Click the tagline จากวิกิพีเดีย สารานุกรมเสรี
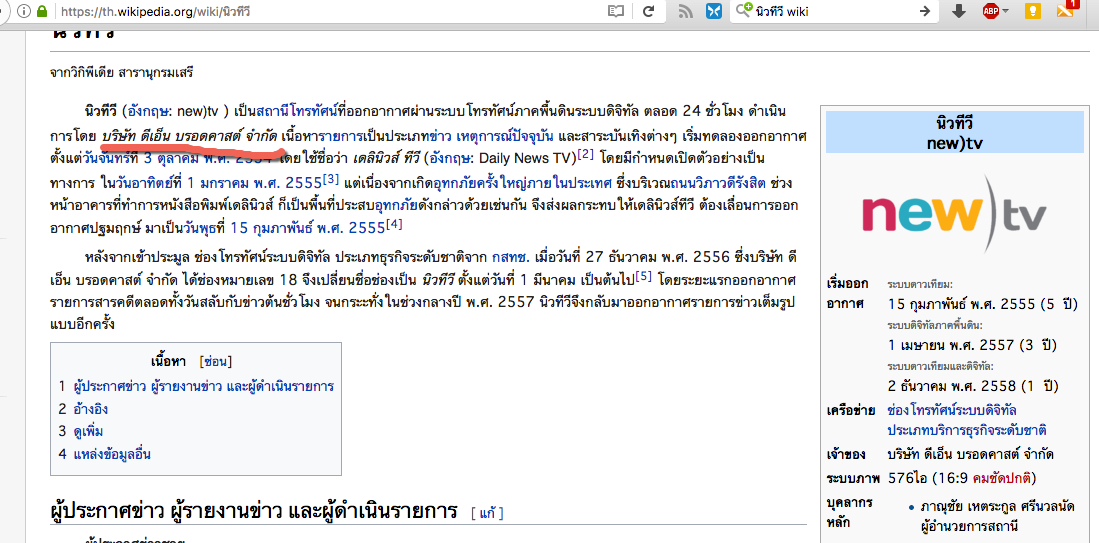 coord(121,73)
